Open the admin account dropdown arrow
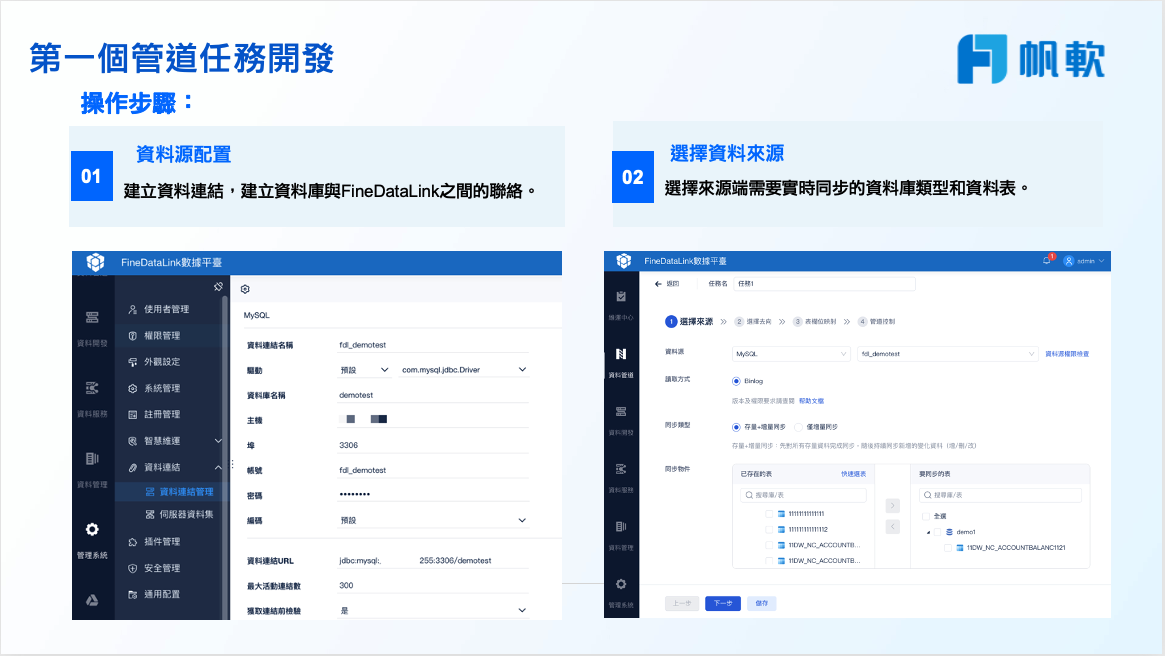1165x656 pixels. 1101,261
